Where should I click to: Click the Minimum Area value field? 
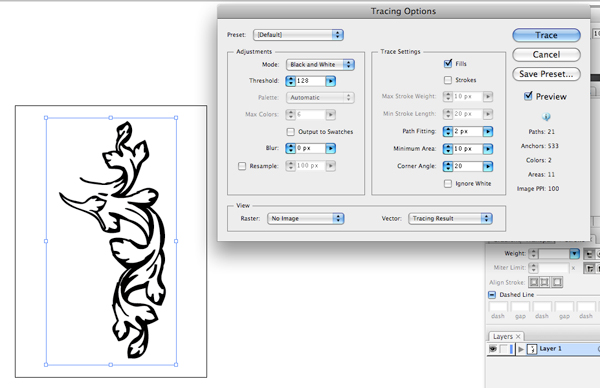click(468, 149)
